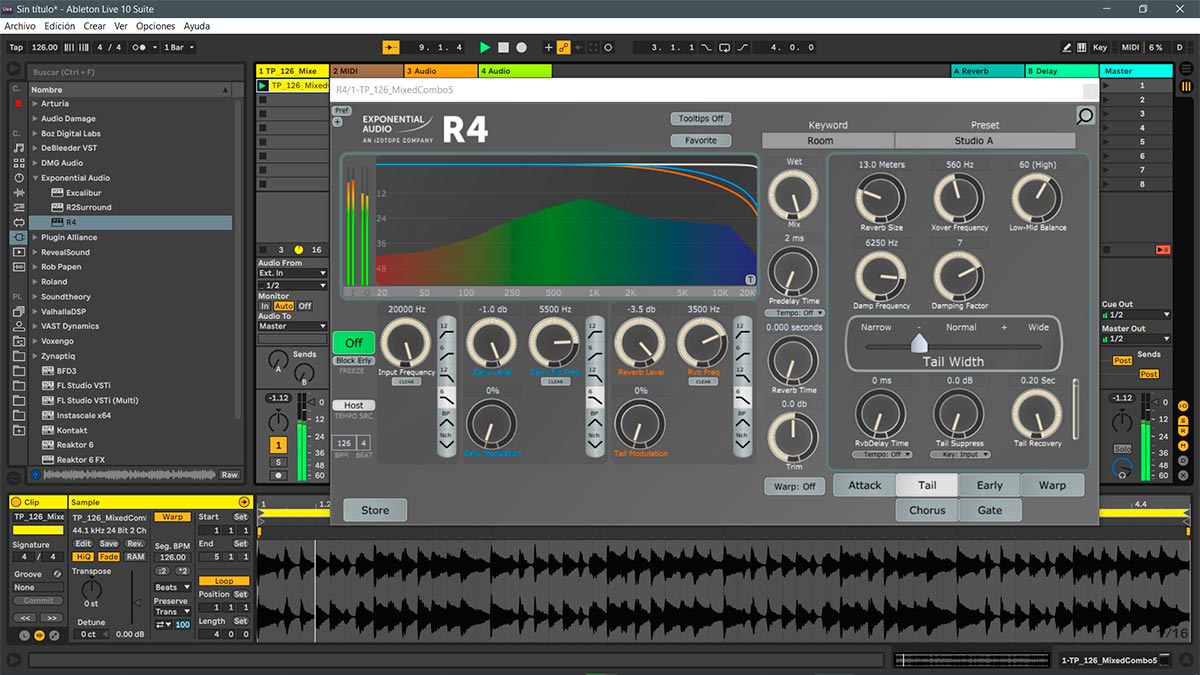Click the sample Edit button
The image size is (1200, 675).
pyautogui.click(x=83, y=544)
